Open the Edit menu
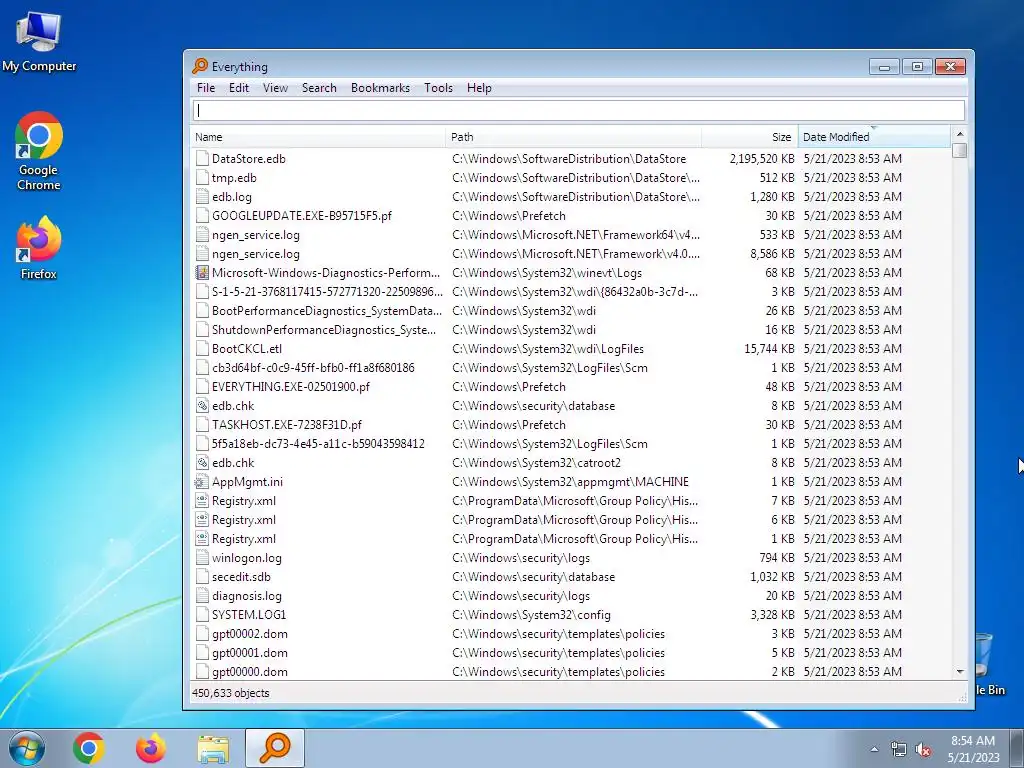This screenshot has height=768, width=1024. pos(238,88)
